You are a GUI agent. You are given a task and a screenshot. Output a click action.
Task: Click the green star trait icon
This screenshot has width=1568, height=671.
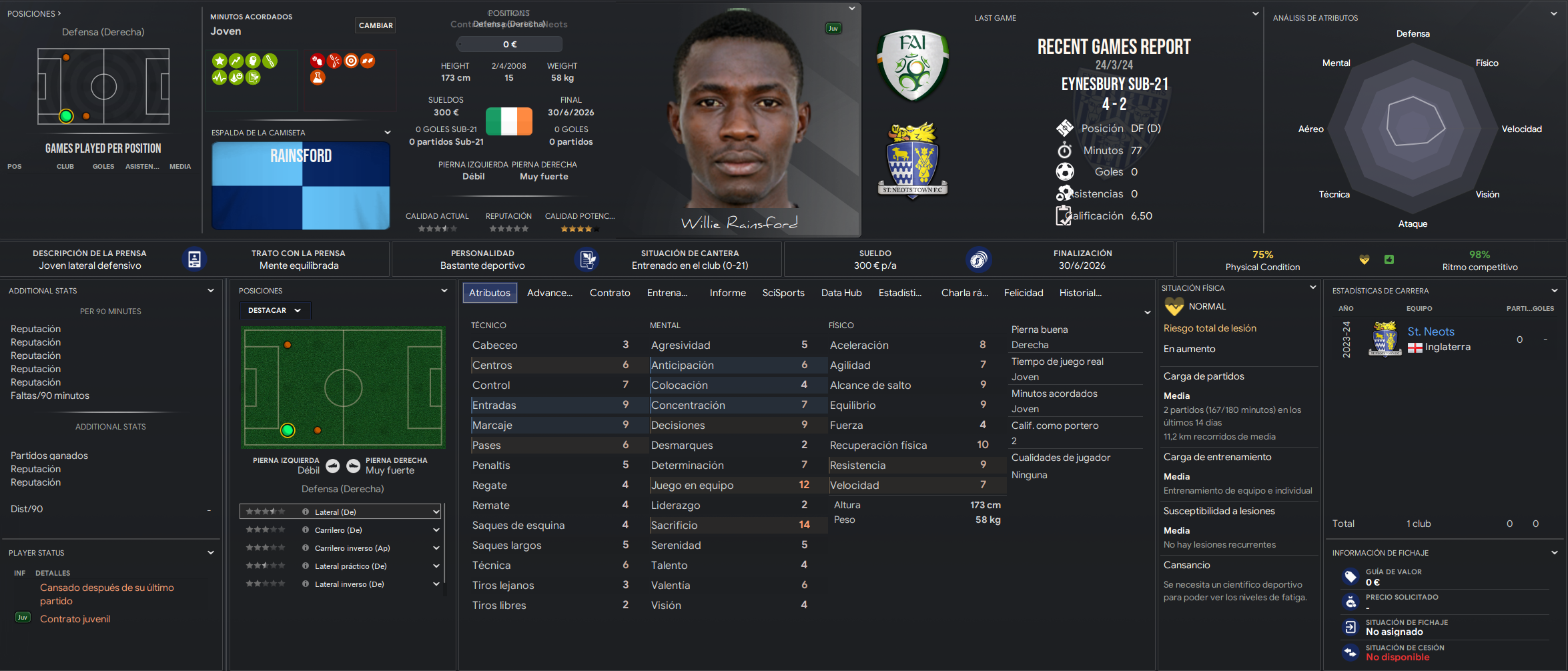pos(219,61)
